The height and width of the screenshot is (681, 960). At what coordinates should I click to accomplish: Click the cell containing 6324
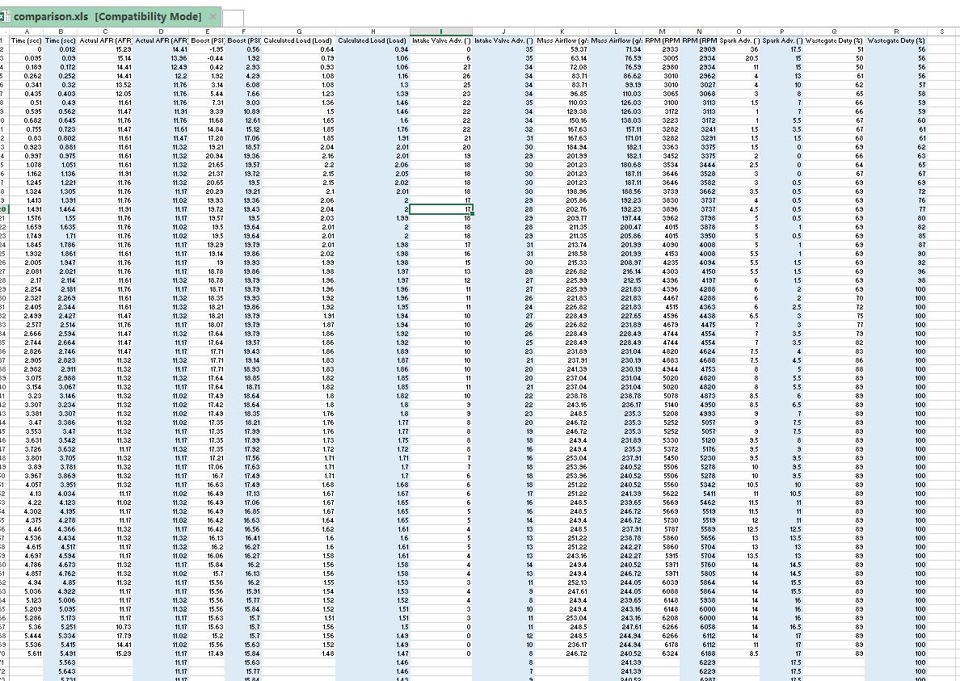662,653
